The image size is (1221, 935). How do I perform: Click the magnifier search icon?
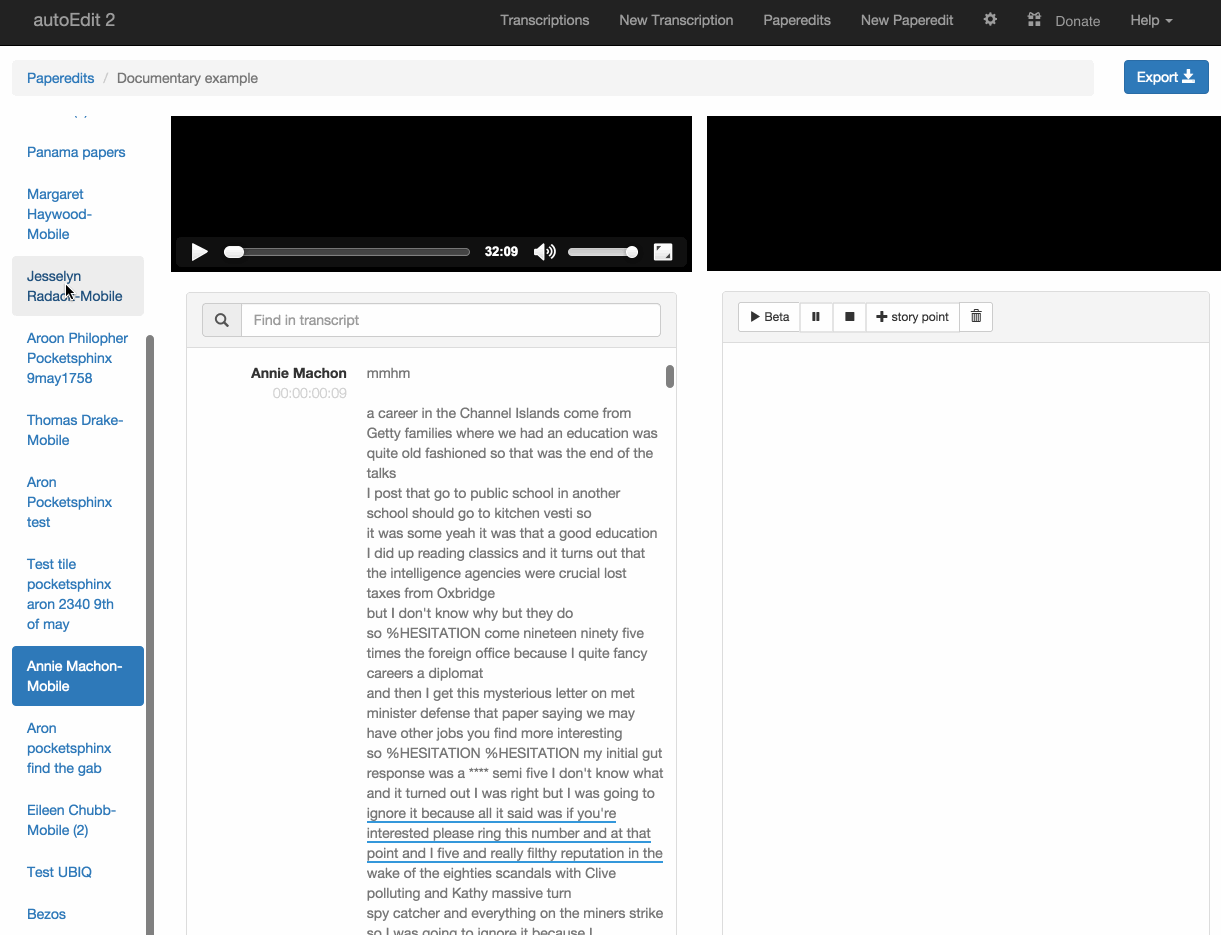point(222,320)
